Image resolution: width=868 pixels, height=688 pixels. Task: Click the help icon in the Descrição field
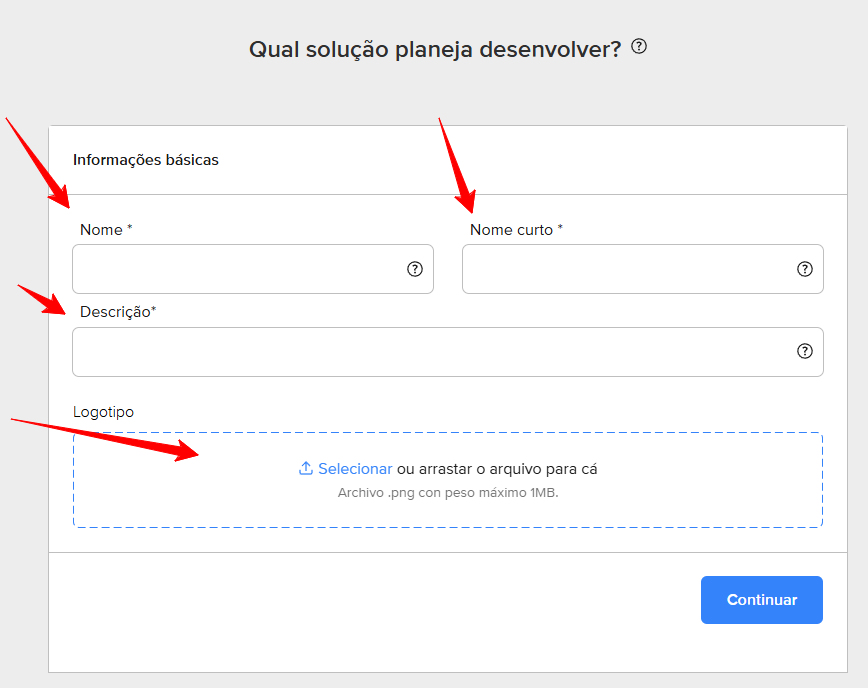804,352
